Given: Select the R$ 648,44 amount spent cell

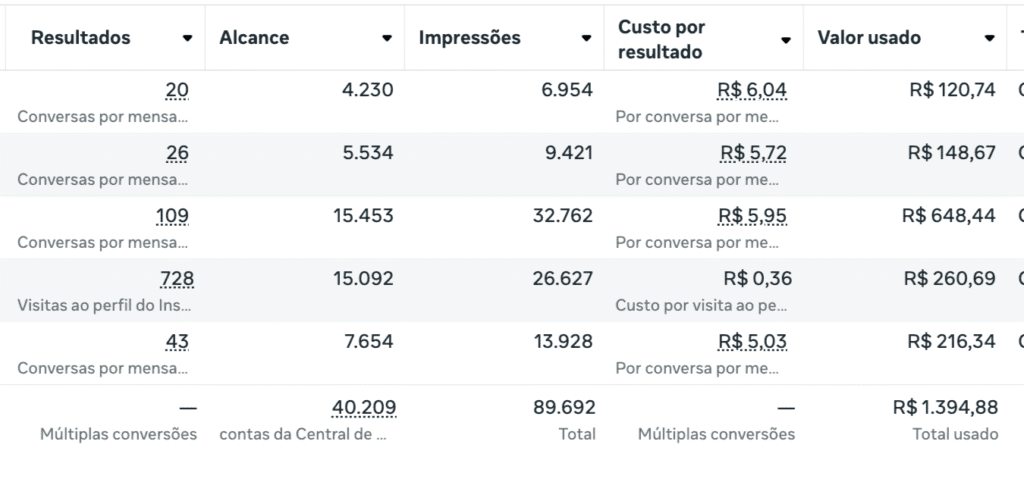Looking at the screenshot, I should 949,216.
